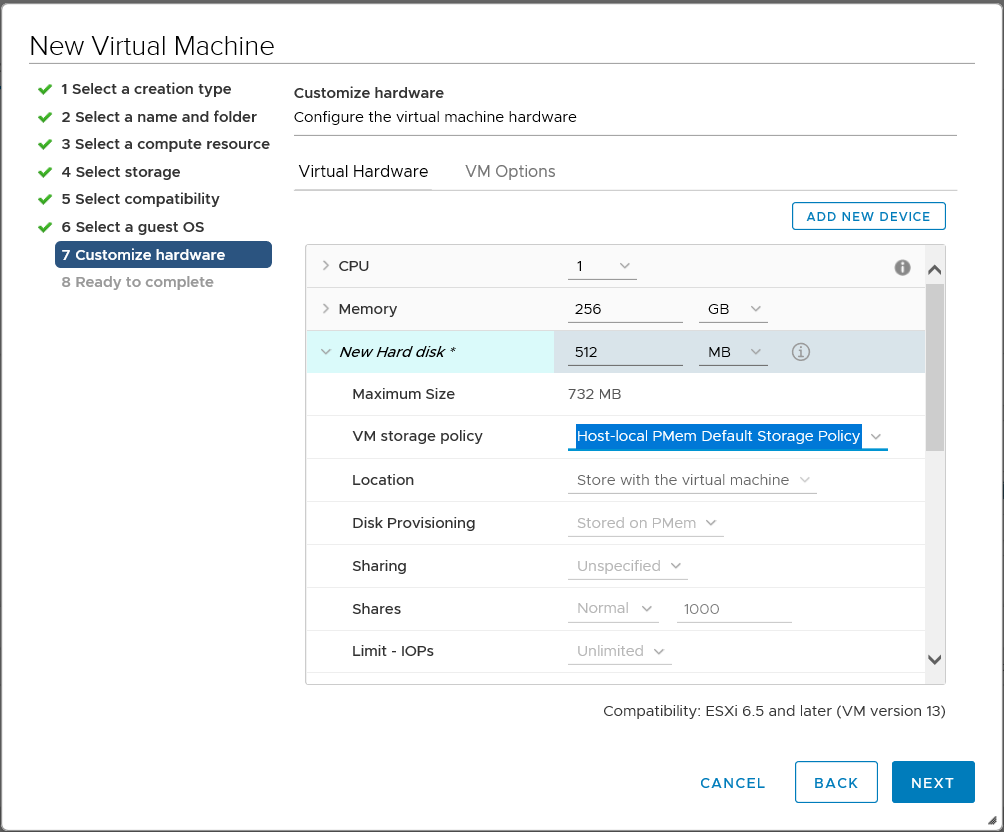Collapse the New Hard disk section

[325, 352]
